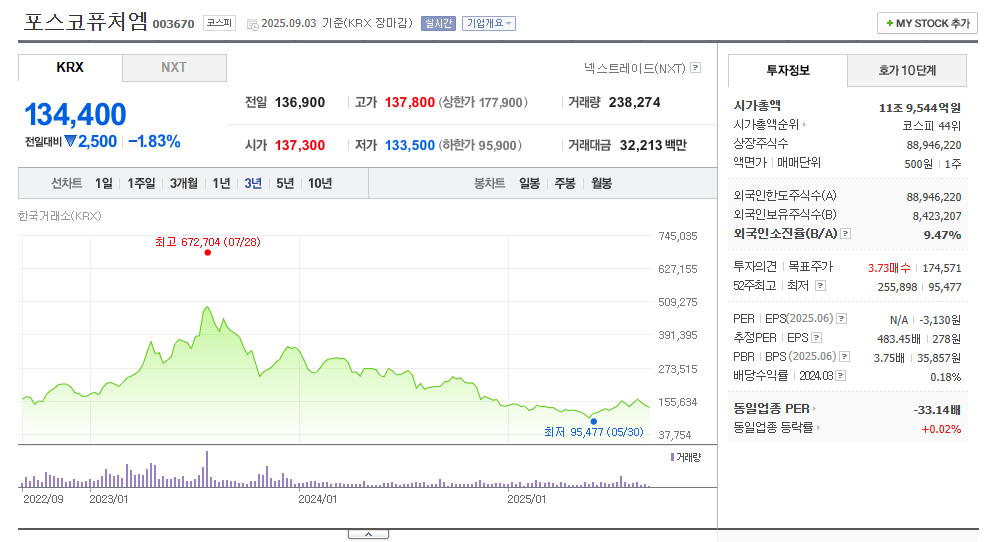This screenshot has width=994, height=542.
Task: Expand 시가총액순위 arrow link
Action: pyautogui.click(x=804, y=125)
